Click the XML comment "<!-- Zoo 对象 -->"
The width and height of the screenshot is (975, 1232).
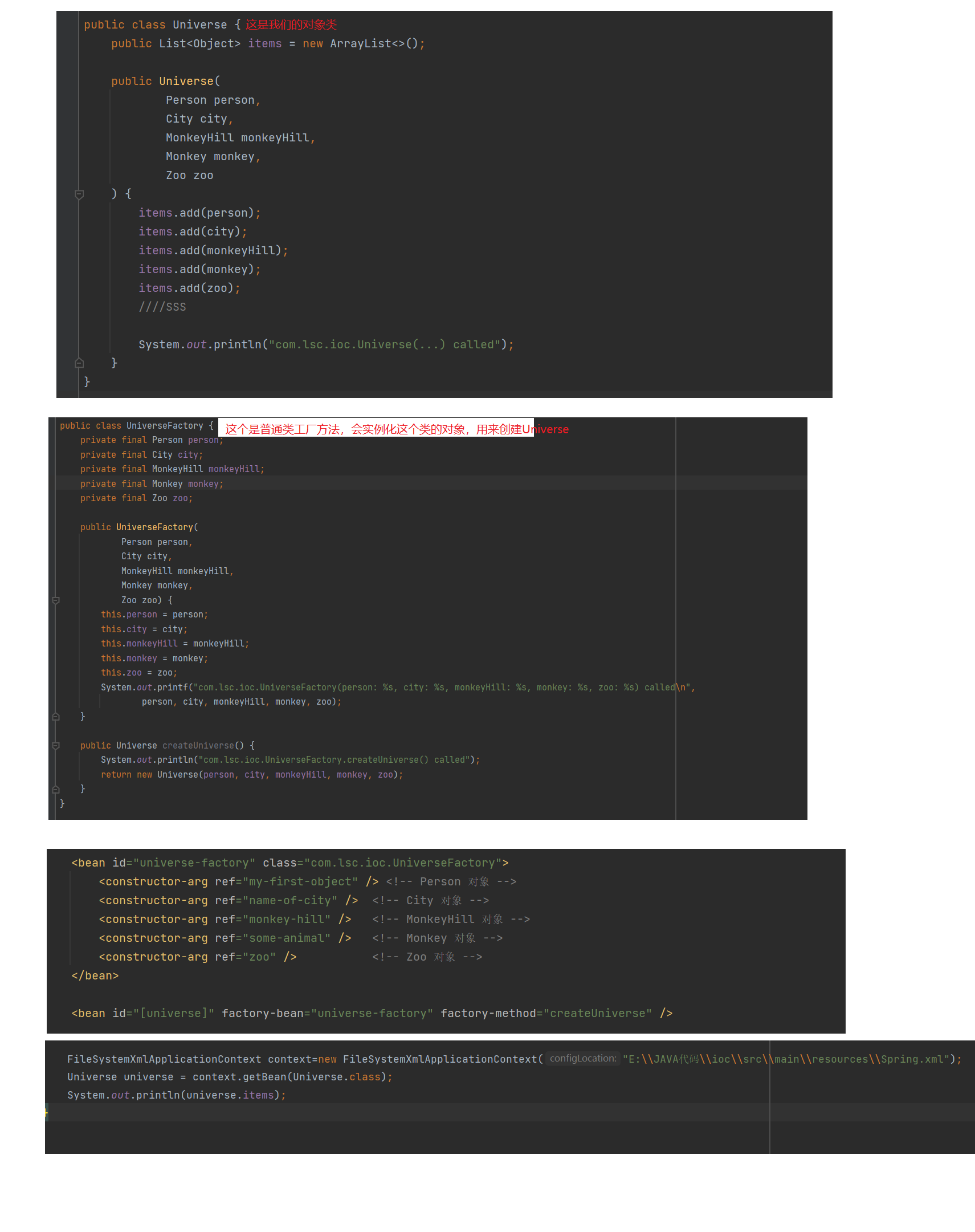coord(427,957)
